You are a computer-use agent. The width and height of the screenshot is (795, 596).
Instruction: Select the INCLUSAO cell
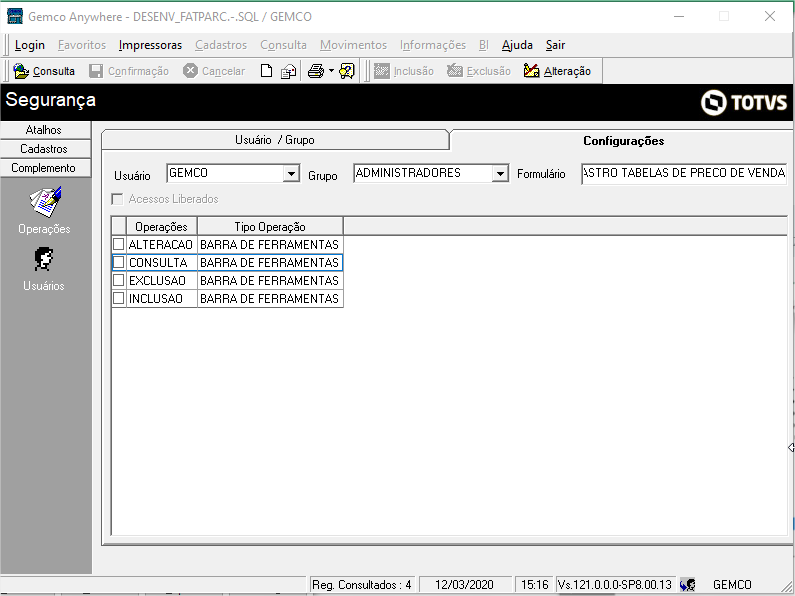[x=162, y=299]
